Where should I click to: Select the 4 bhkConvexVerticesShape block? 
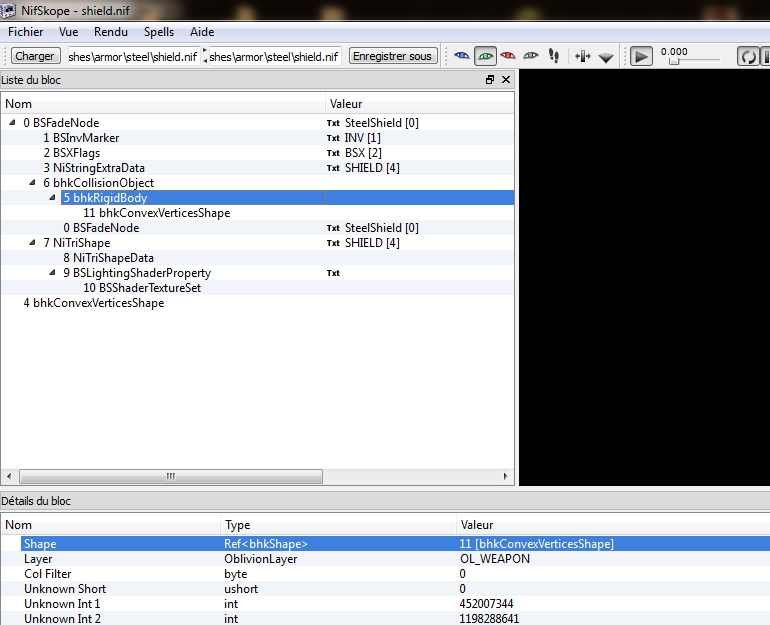(x=94, y=303)
